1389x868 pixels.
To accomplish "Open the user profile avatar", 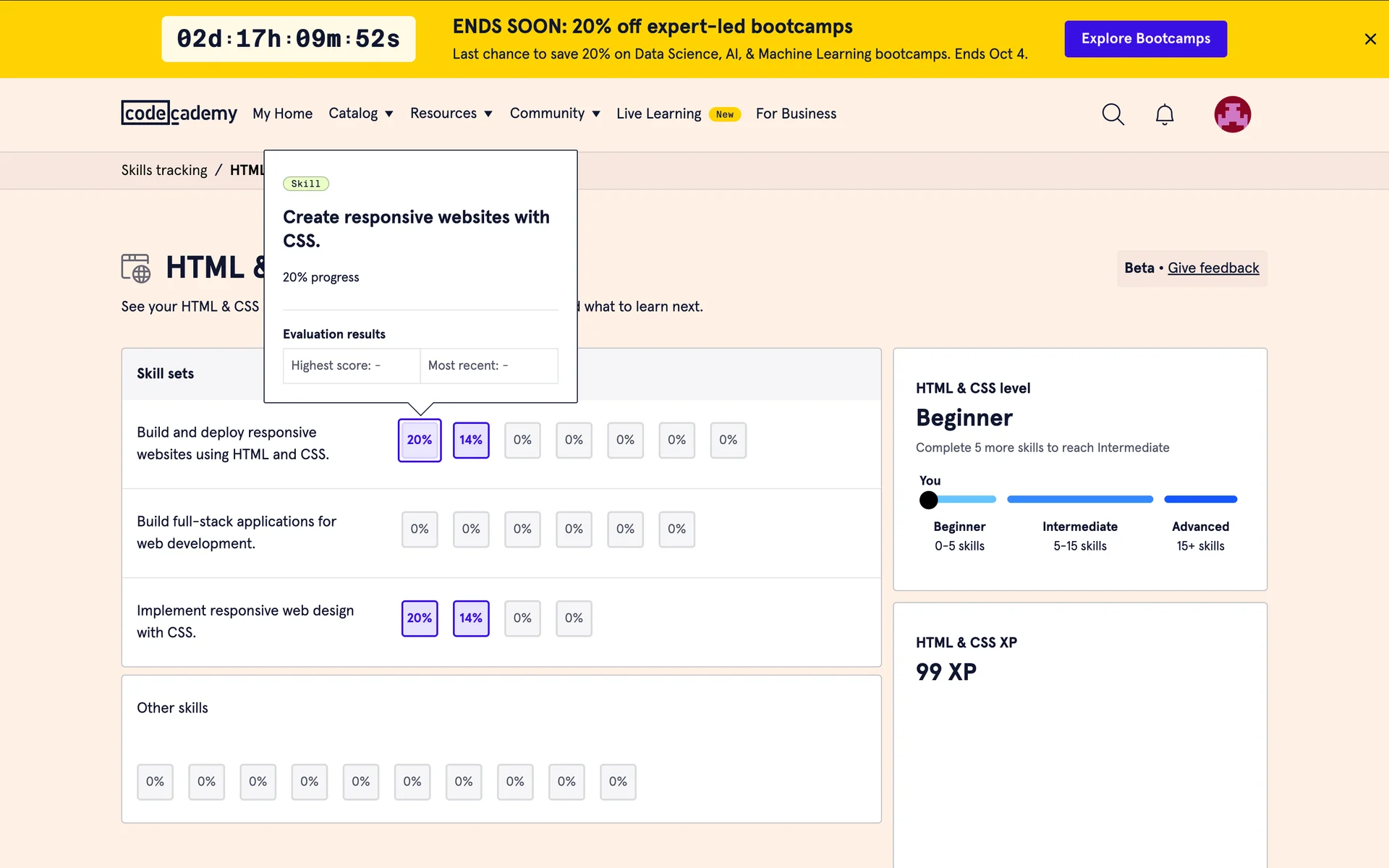I will click(x=1232, y=114).
